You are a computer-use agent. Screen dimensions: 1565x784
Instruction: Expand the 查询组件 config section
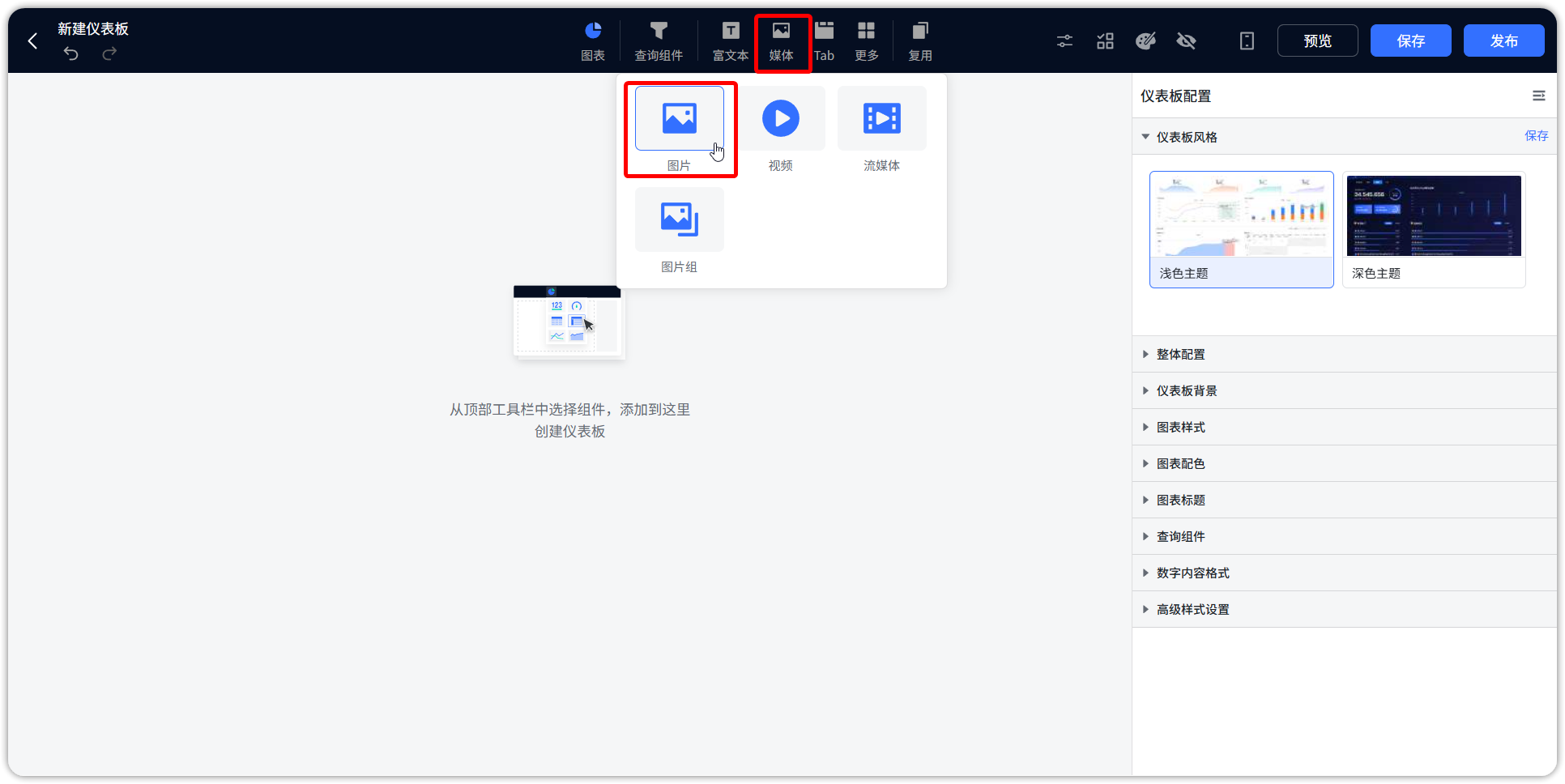1345,536
